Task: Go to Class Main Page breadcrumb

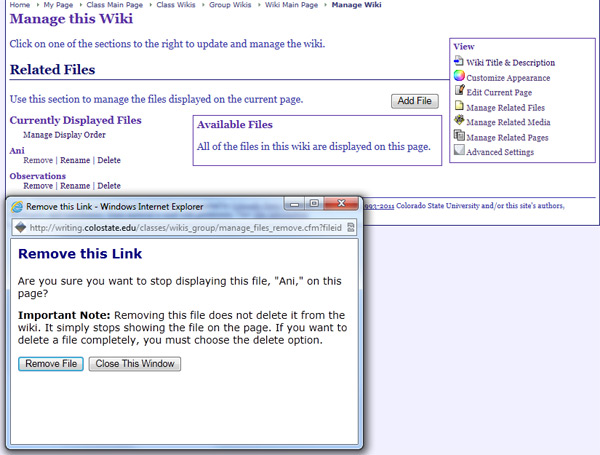Action: (x=115, y=6)
